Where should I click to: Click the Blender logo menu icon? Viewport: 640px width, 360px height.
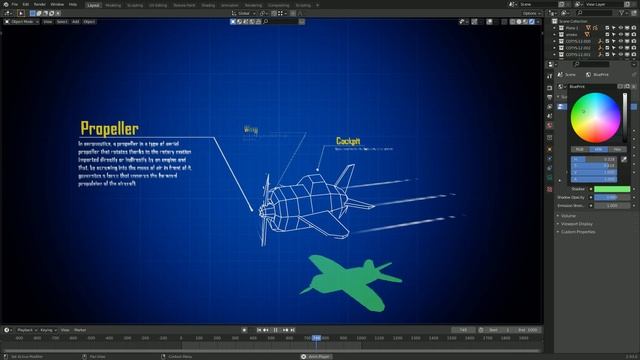6,4
